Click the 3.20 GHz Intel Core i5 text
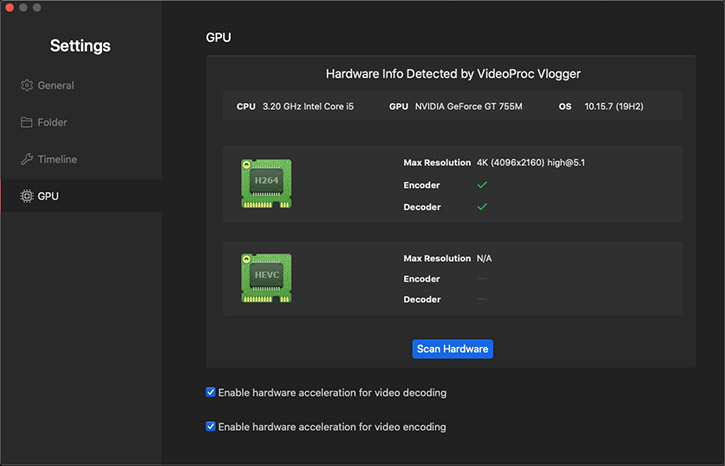Image resolution: width=725 pixels, height=466 pixels. tap(308, 106)
